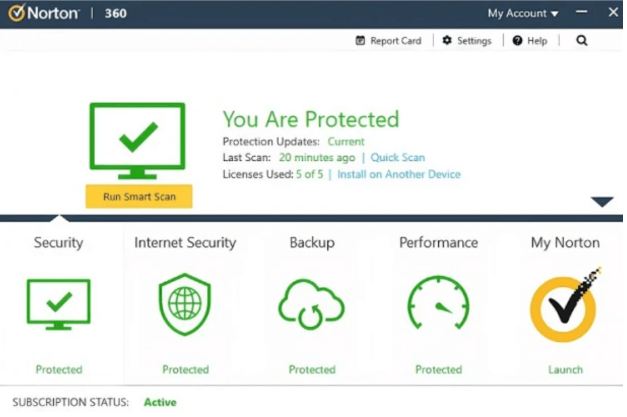
Task: Select the Internet Security tab label
Action: pyautogui.click(x=185, y=243)
